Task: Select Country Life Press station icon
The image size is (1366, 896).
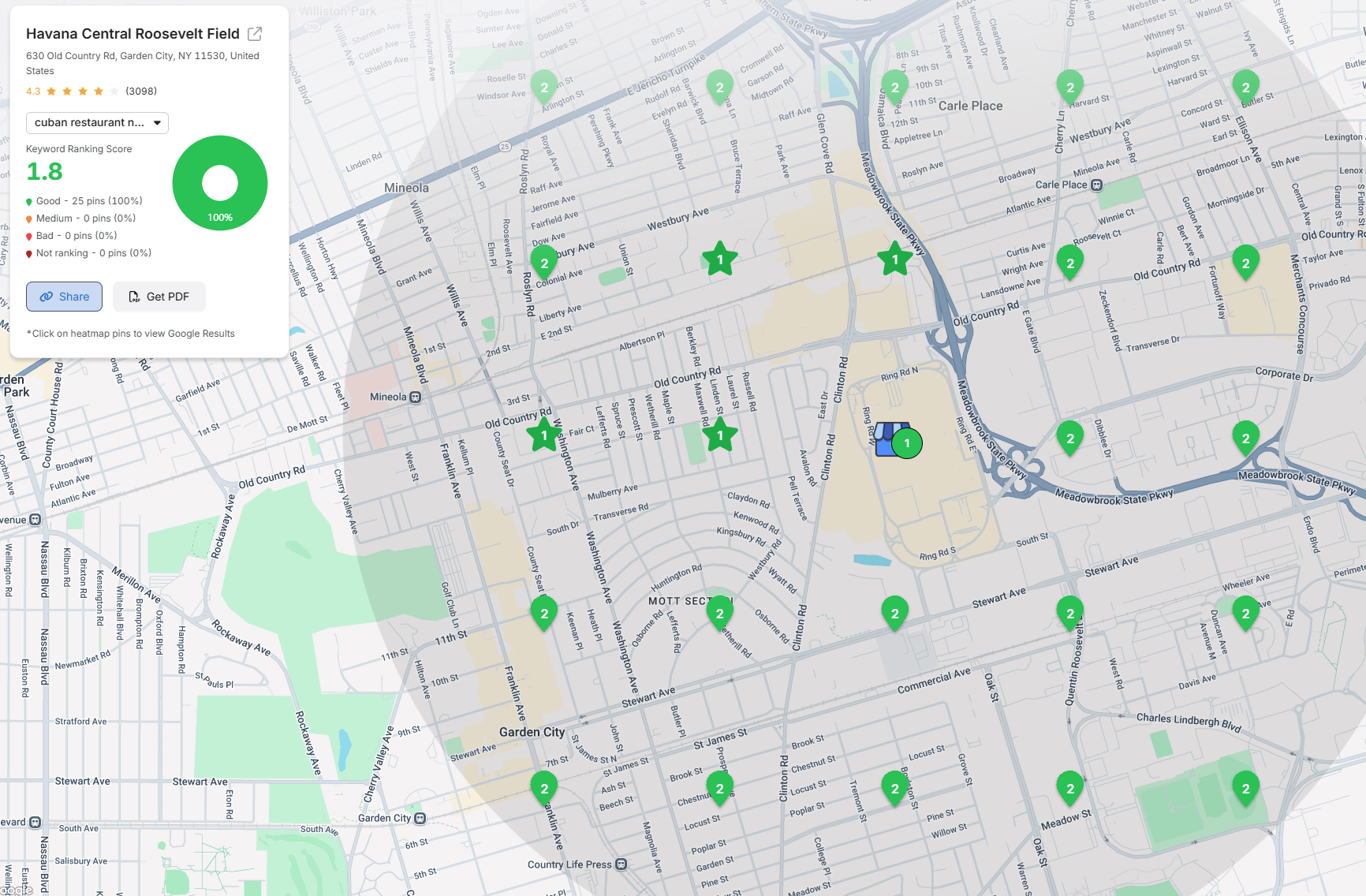Action: pos(621,864)
